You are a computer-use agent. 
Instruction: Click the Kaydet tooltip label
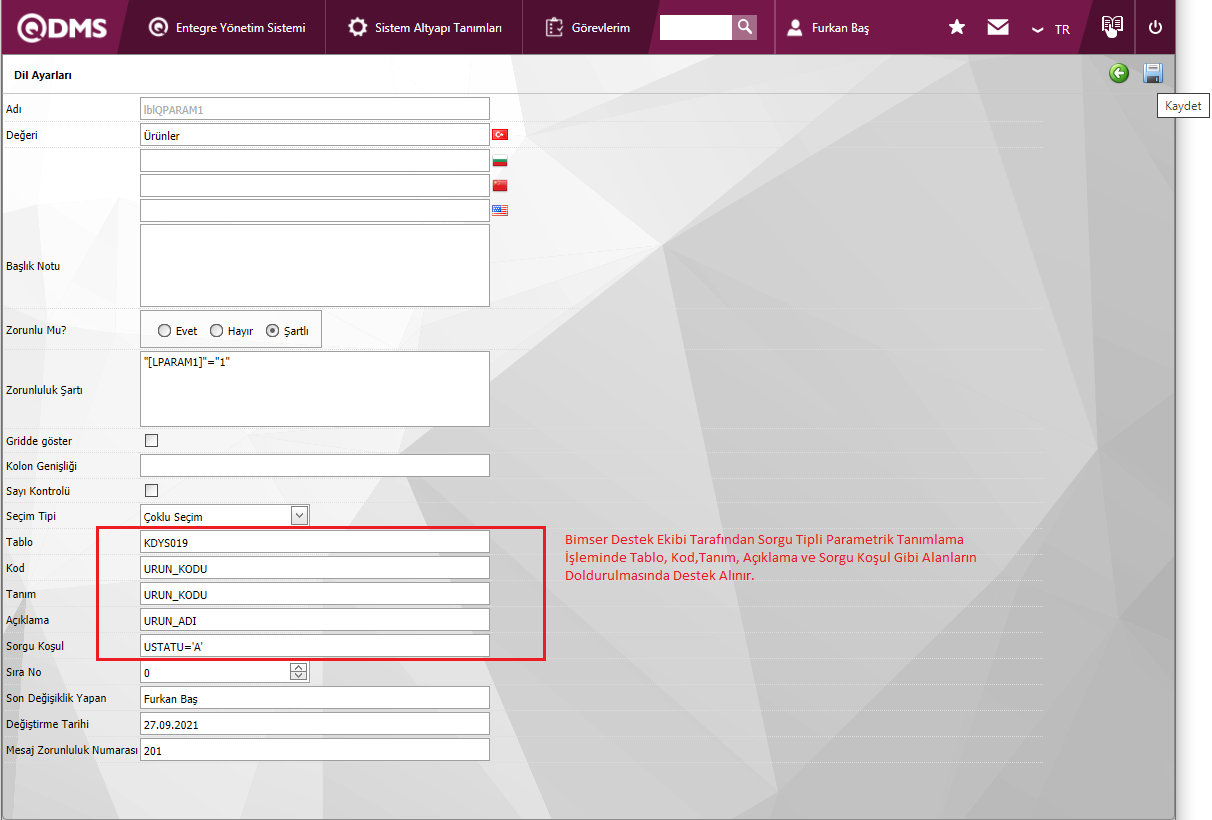[1183, 106]
